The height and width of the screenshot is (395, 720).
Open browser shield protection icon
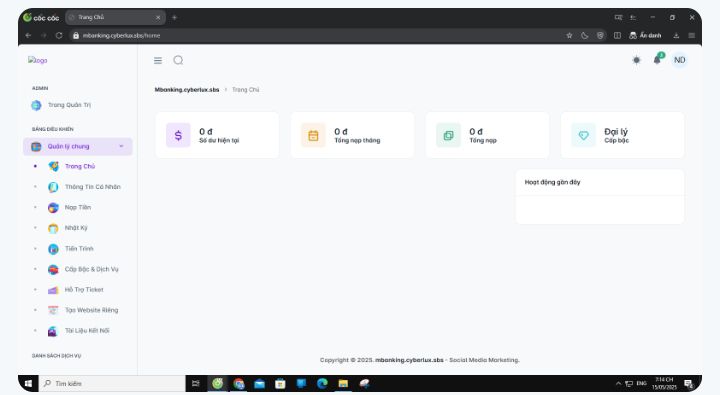pos(600,35)
